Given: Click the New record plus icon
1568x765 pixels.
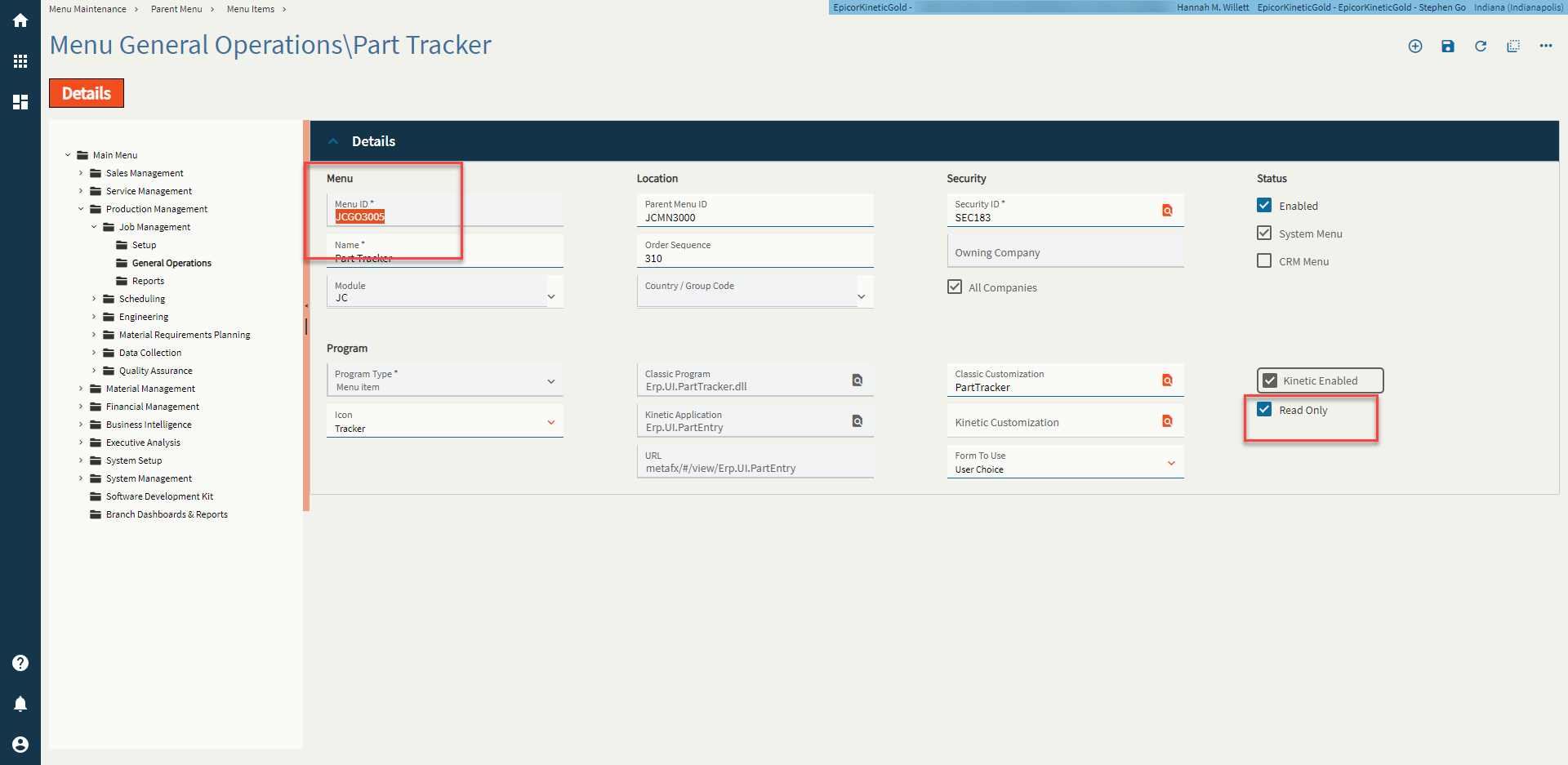Looking at the screenshot, I should (x=1415, y=47).
